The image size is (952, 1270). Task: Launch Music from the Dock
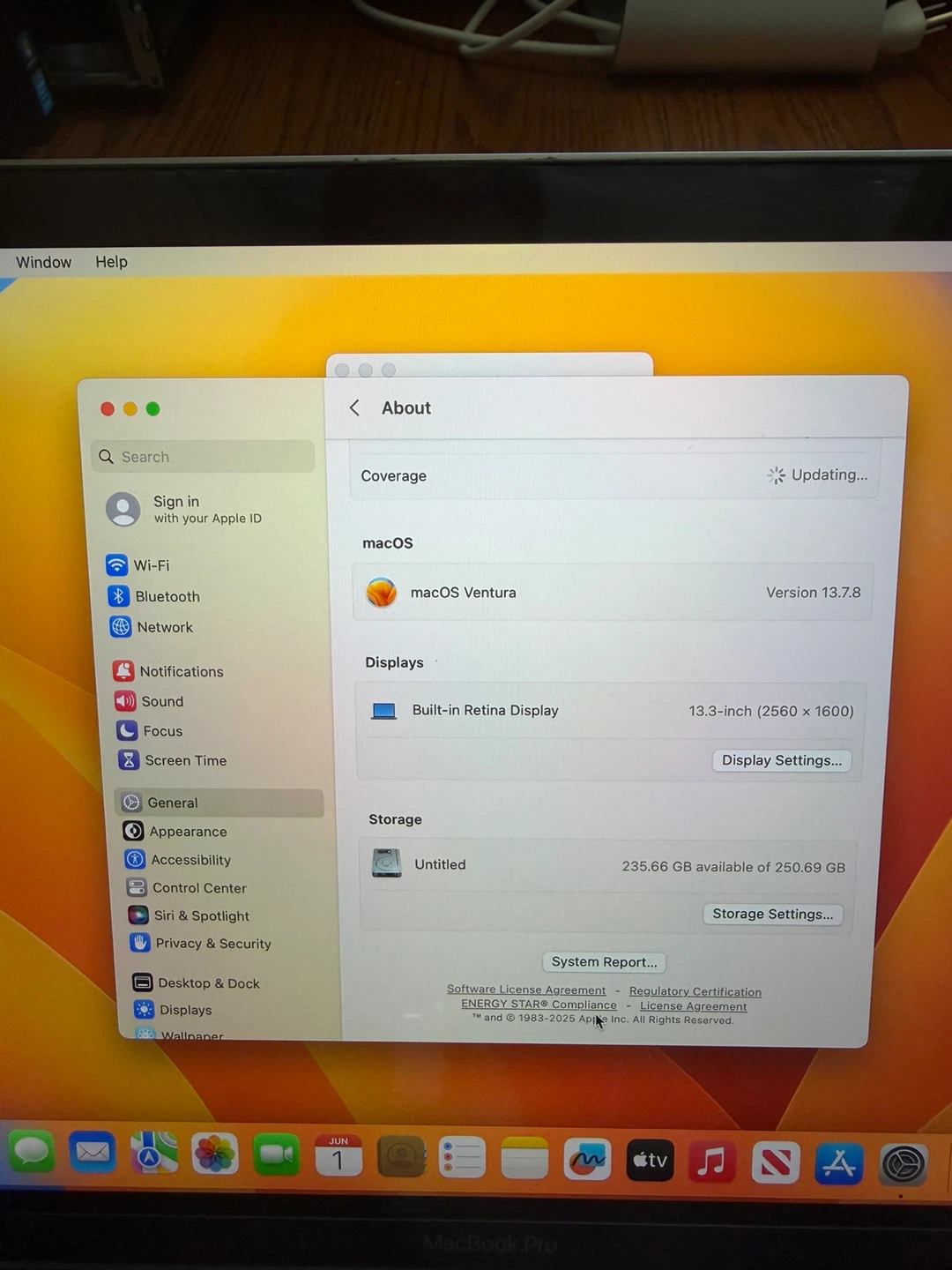pos(712,1162)
